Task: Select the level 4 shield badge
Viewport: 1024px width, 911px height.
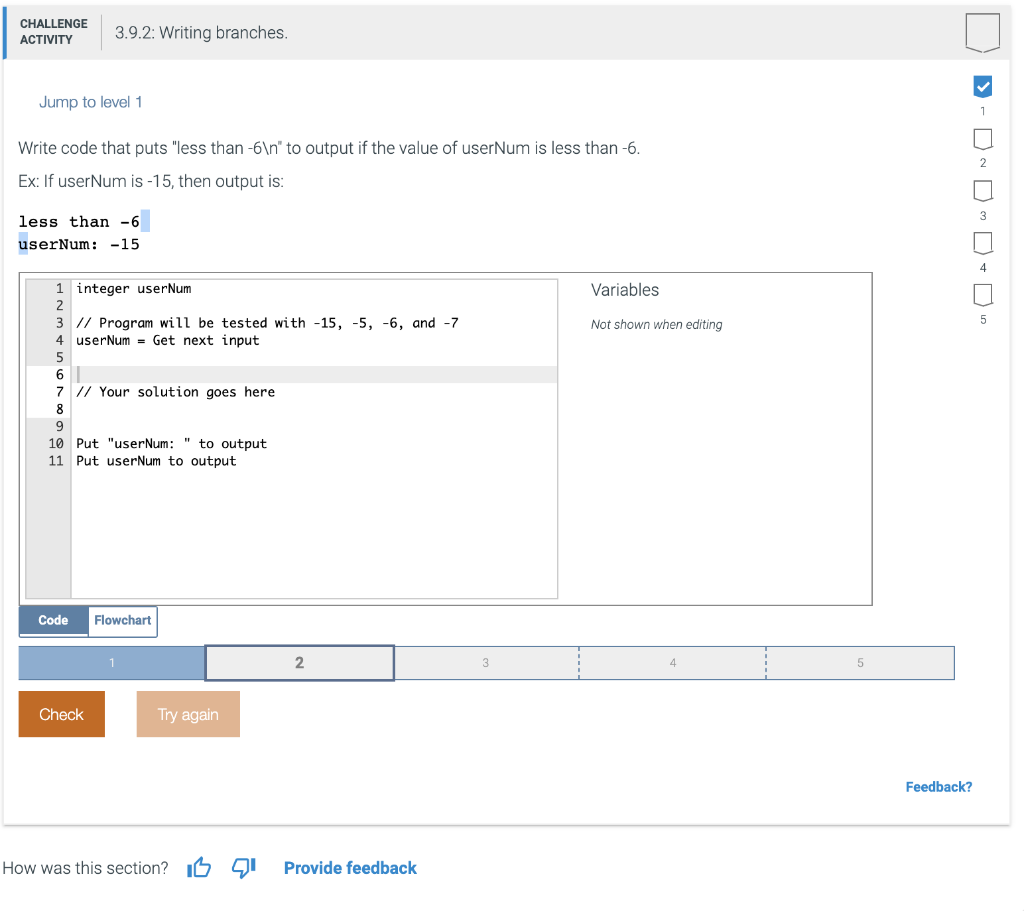Action: pyautogui.click(x=983, y=242)
